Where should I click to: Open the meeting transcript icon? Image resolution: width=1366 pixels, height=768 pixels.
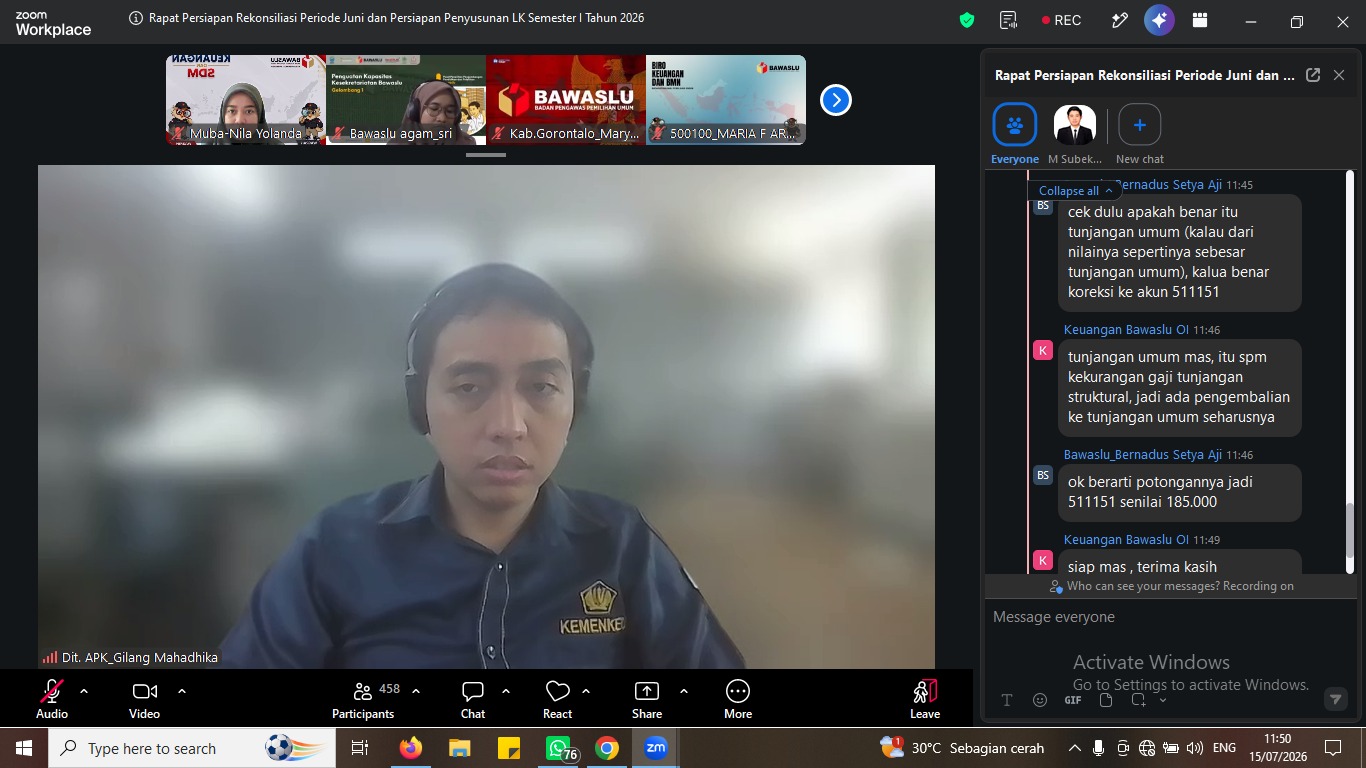click(x=1008, y=20)
